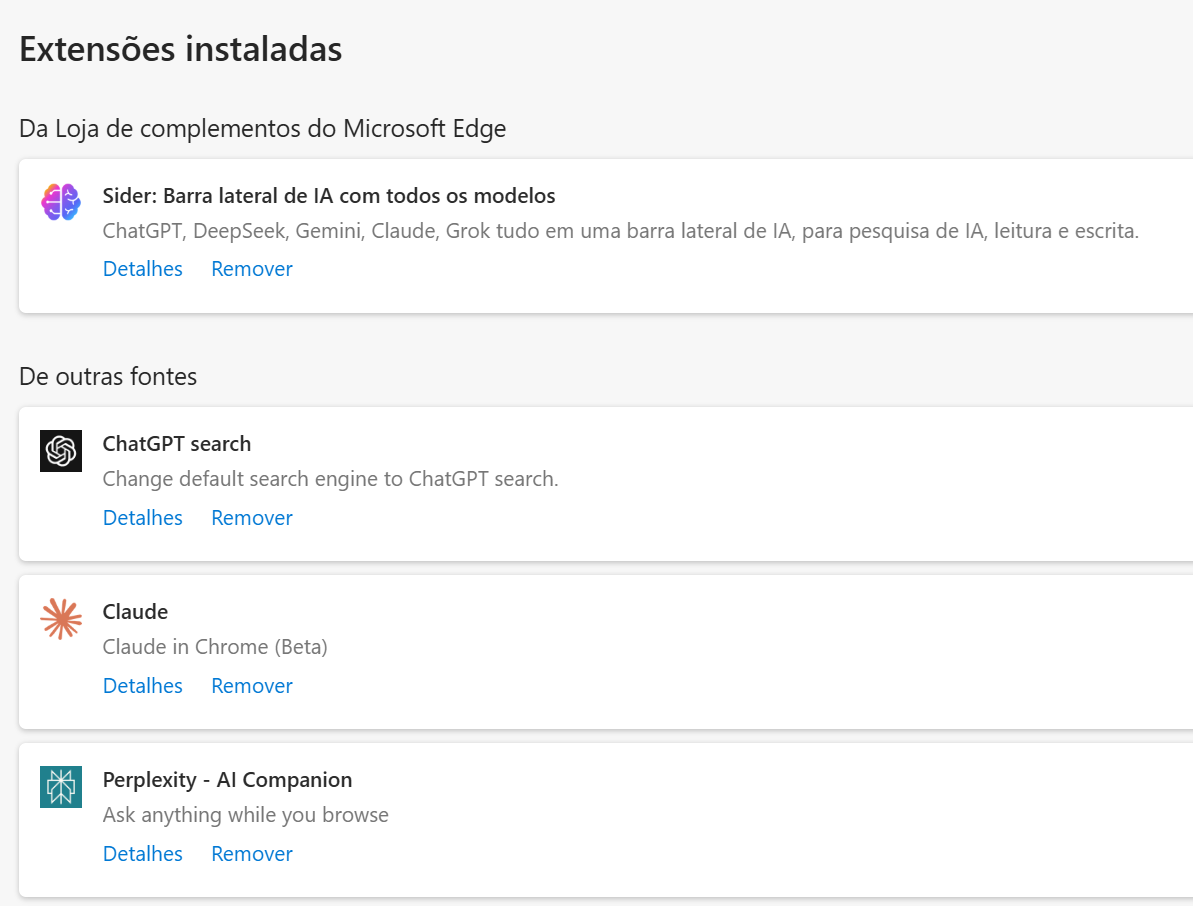Click Remover under ChatGPT search
The height and width of the screenshot is (906, 1193).
[x=252, y=517]
